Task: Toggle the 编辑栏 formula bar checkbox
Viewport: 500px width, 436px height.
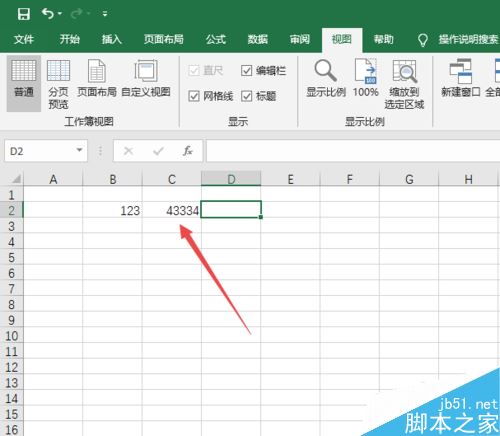Action: click(x=246, y=70)
